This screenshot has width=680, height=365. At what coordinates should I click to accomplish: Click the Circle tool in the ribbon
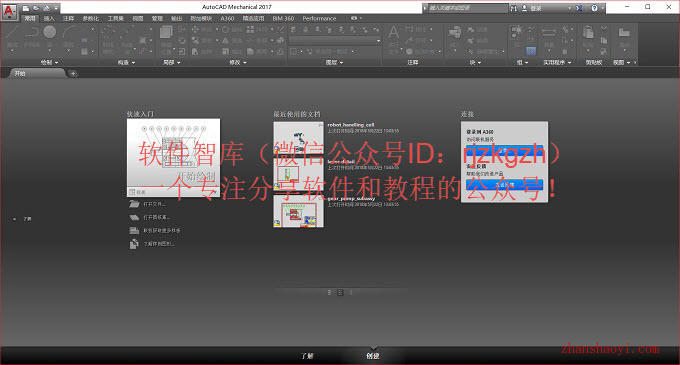click(50, 32)
